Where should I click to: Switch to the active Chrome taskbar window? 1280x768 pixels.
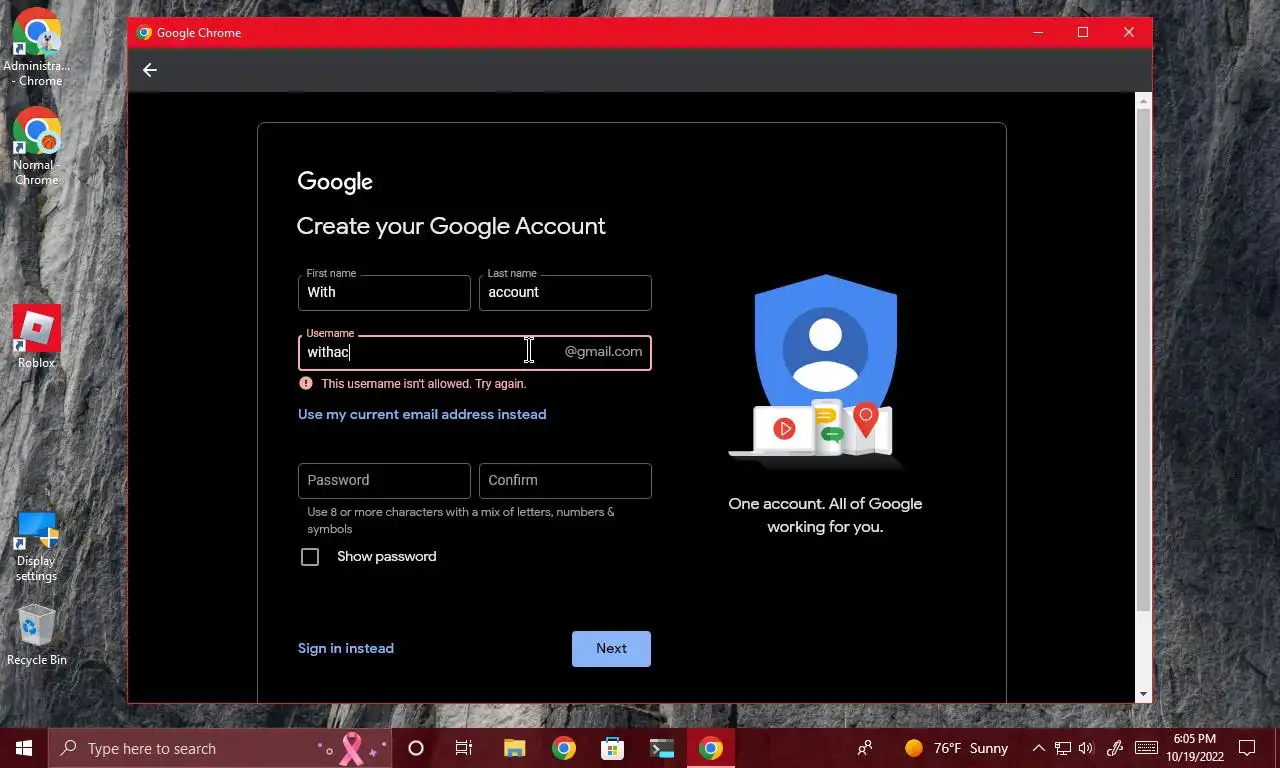pyautogui.click(x=711, y=748)
